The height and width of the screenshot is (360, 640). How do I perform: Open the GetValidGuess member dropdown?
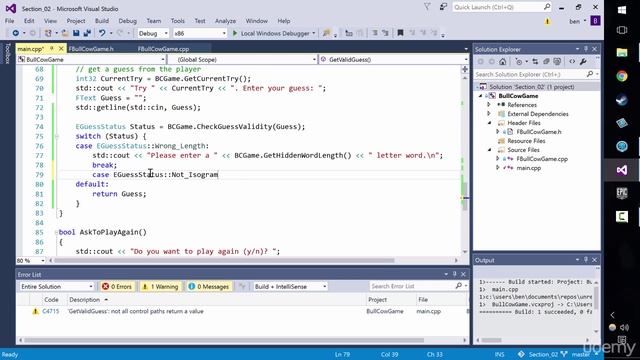[x=393, y=60]
